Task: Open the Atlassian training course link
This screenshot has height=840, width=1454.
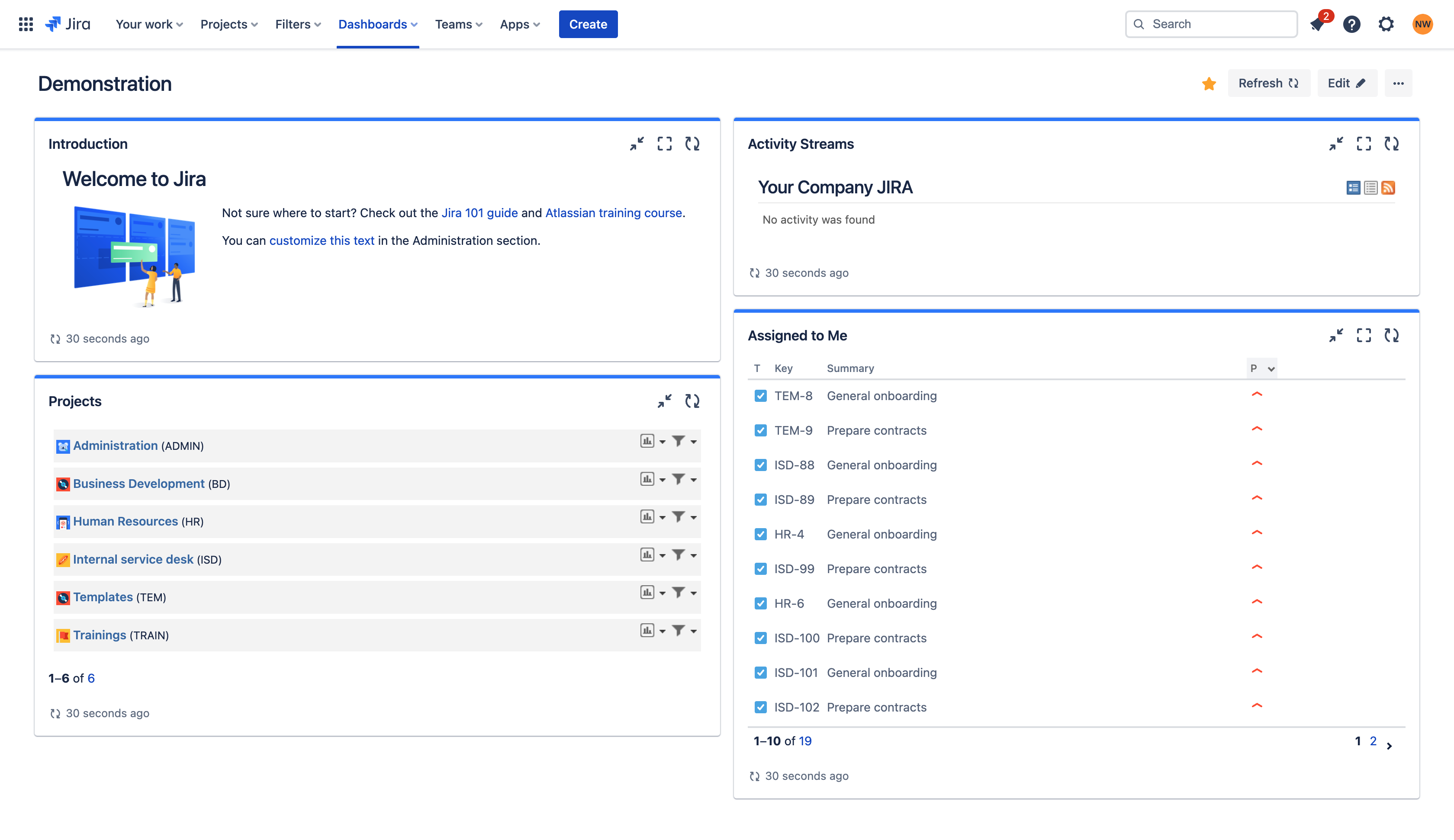Action: tap(613, 213)
